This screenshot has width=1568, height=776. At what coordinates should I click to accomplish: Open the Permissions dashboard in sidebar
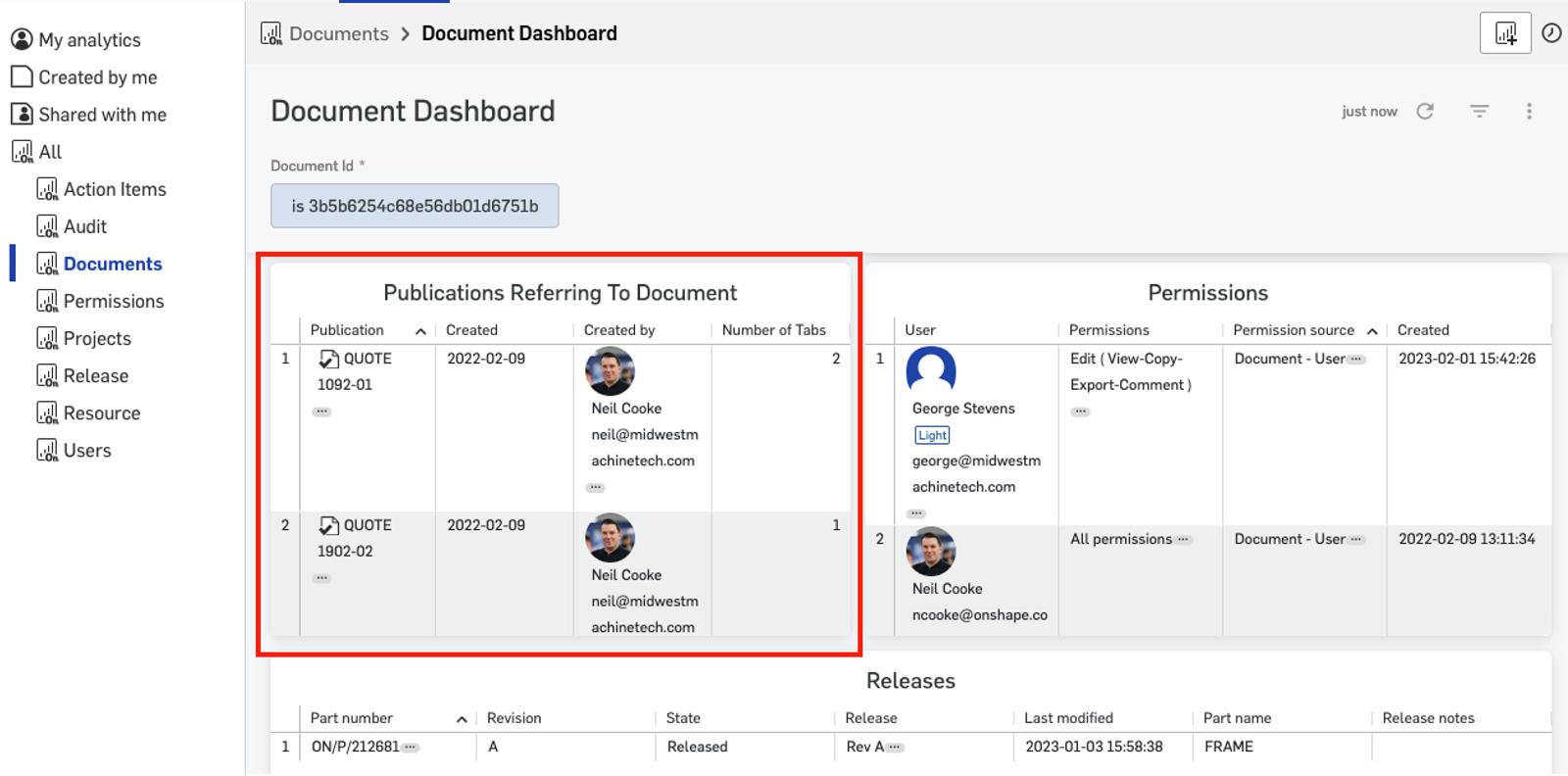113,301
